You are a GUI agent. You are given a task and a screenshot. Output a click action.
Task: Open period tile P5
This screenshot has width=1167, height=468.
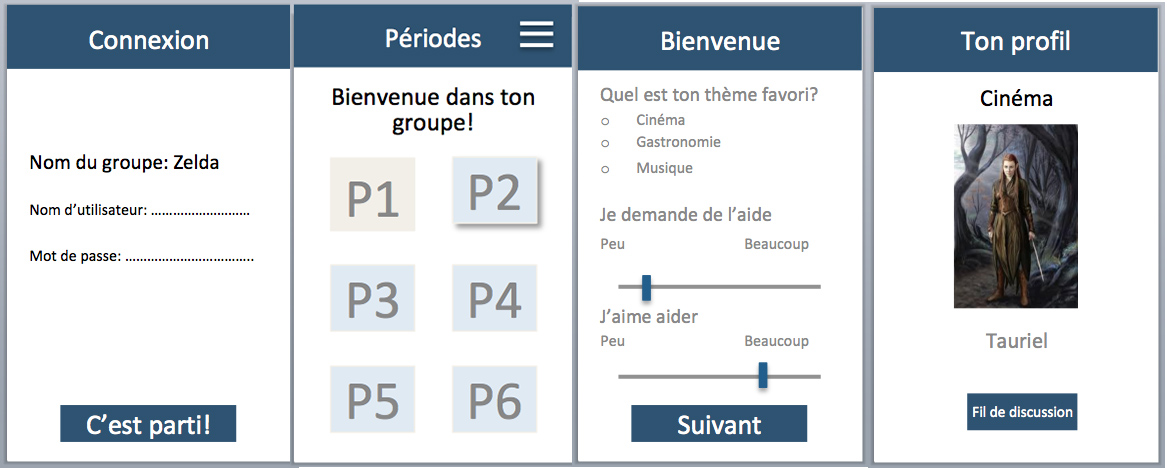373,399
